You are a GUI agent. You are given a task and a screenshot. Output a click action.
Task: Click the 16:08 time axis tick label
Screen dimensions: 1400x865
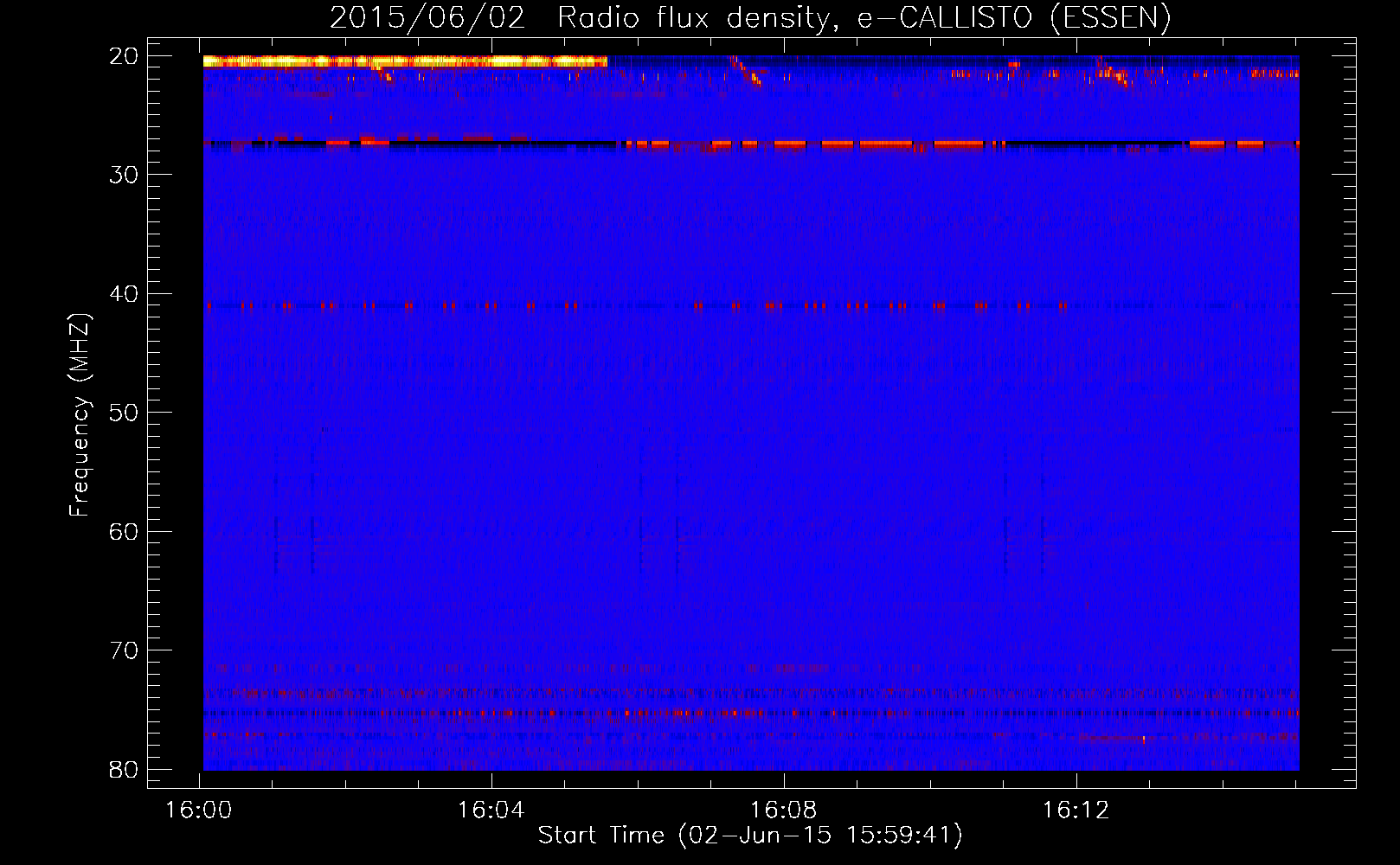coord(784,811)
